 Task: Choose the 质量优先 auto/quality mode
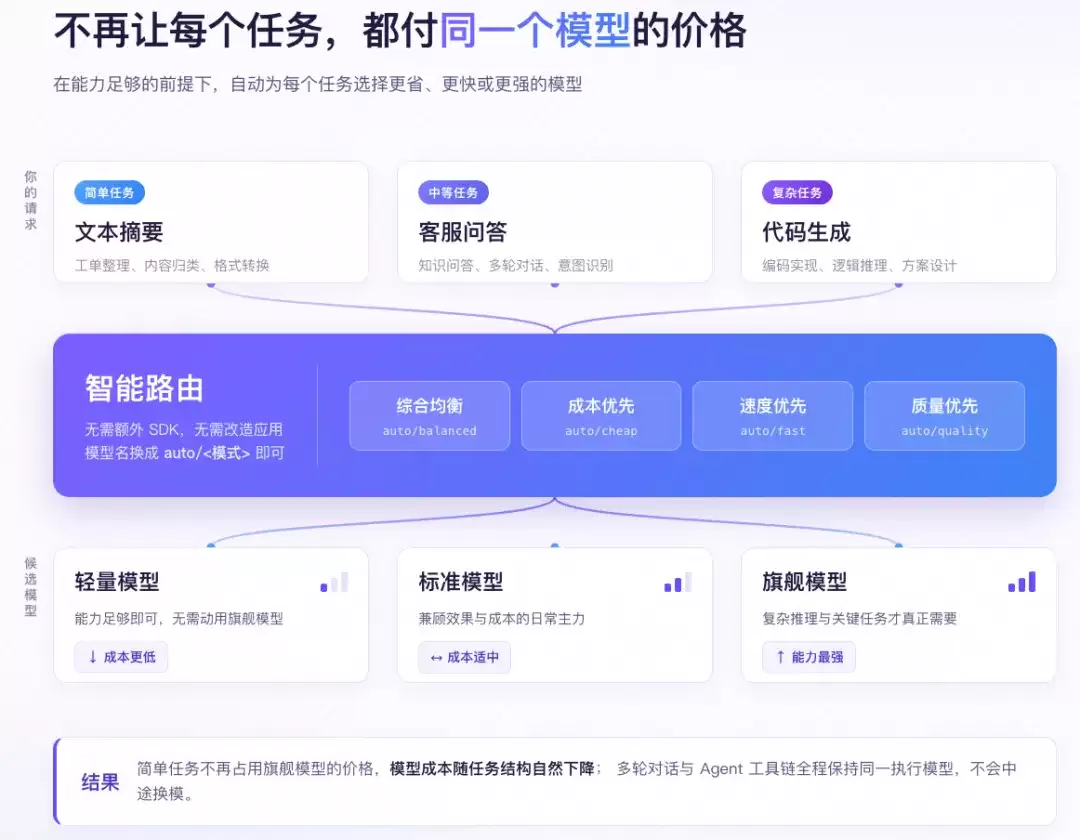coord(944,416)
